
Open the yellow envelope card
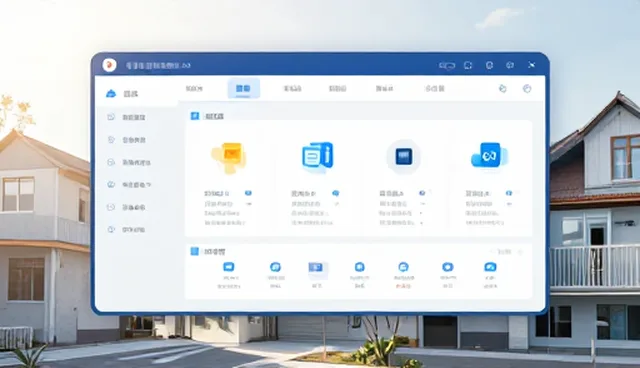229,157
